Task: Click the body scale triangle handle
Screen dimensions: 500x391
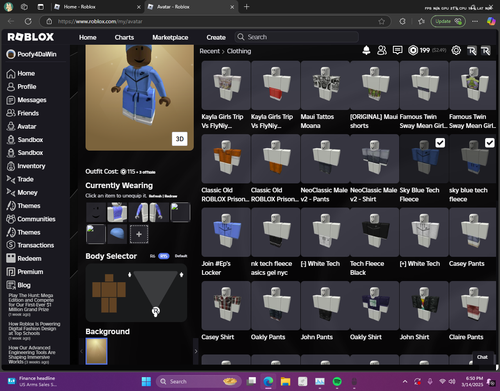Action: (156, 312)
